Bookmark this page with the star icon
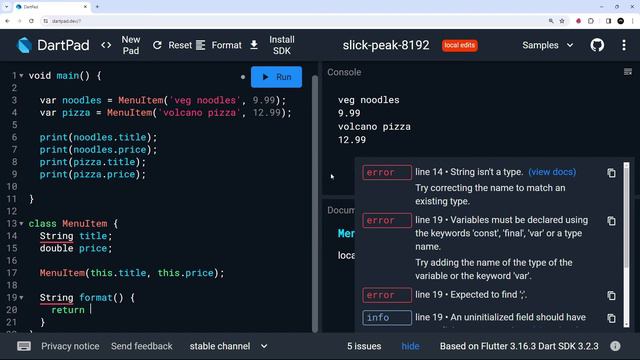Image resolution: width=640 pixels, height=360 pixels. (562, 21)
